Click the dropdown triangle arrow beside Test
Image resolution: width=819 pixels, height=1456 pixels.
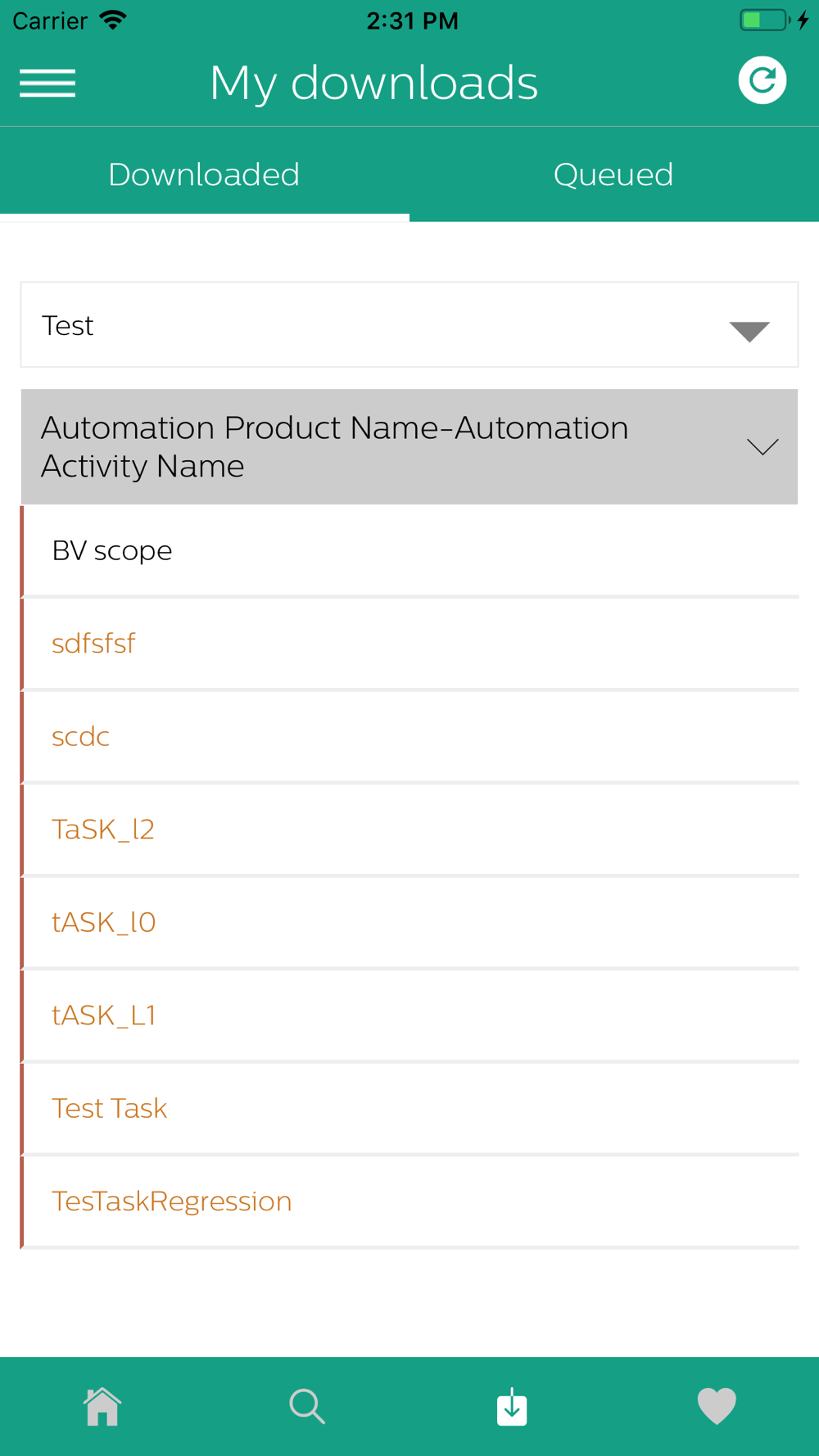749,331
